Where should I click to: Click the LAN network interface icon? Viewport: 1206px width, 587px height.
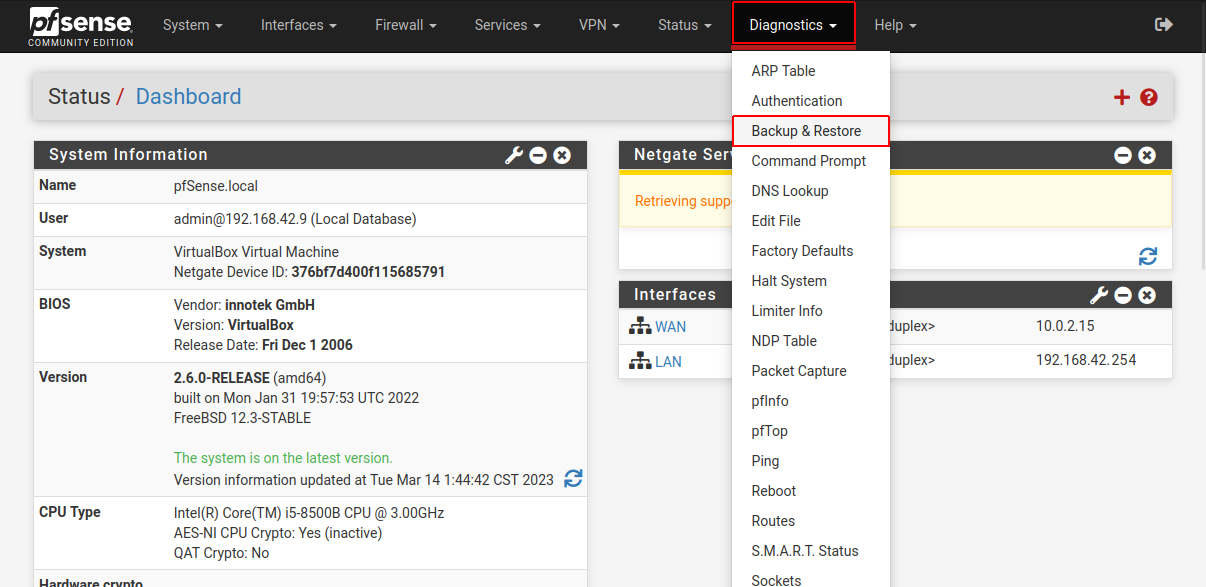point(640,361)
